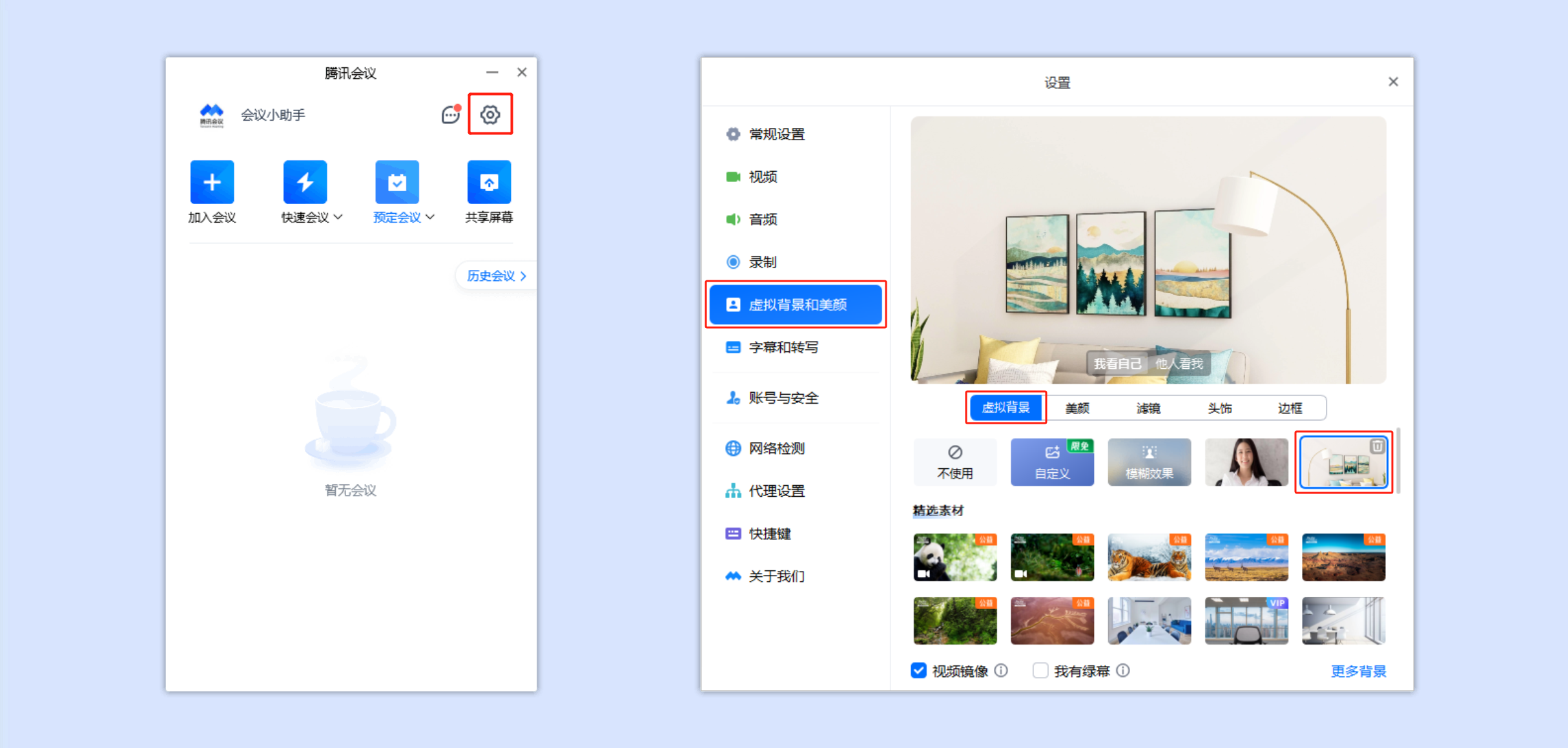Open 历史会议 history meetings
1568x748 pixels.
[x=494, y=275]
